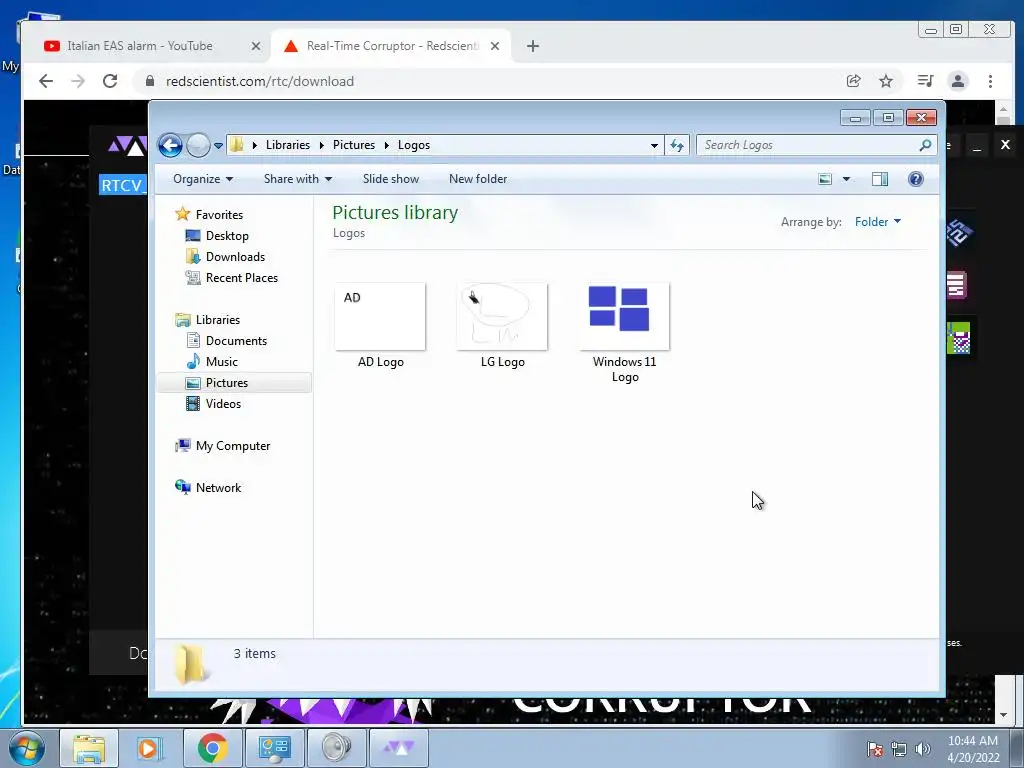Click the search magnifier icon in Explorer
This screenshot has height=768, width=1024.
pyautogui.click(x=925, y=145)
